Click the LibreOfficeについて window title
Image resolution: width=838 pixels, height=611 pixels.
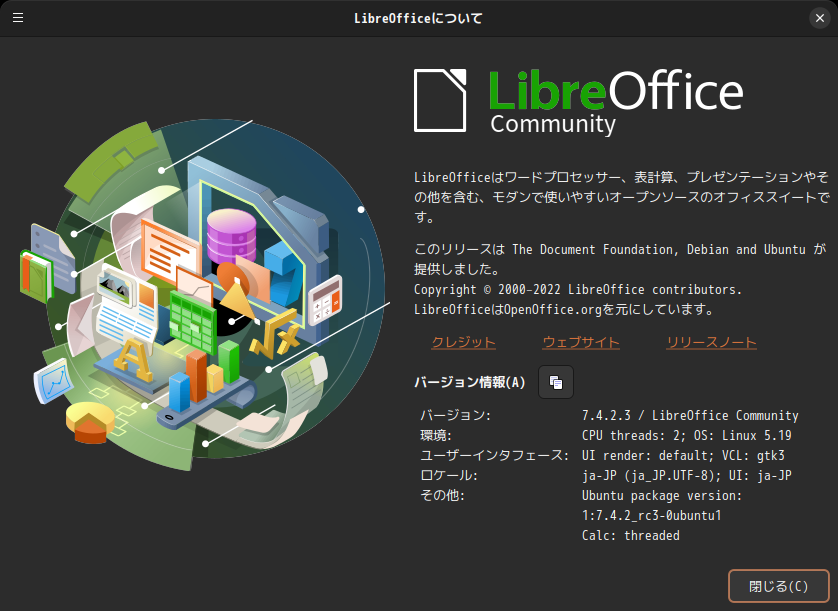tap(418, 18)
